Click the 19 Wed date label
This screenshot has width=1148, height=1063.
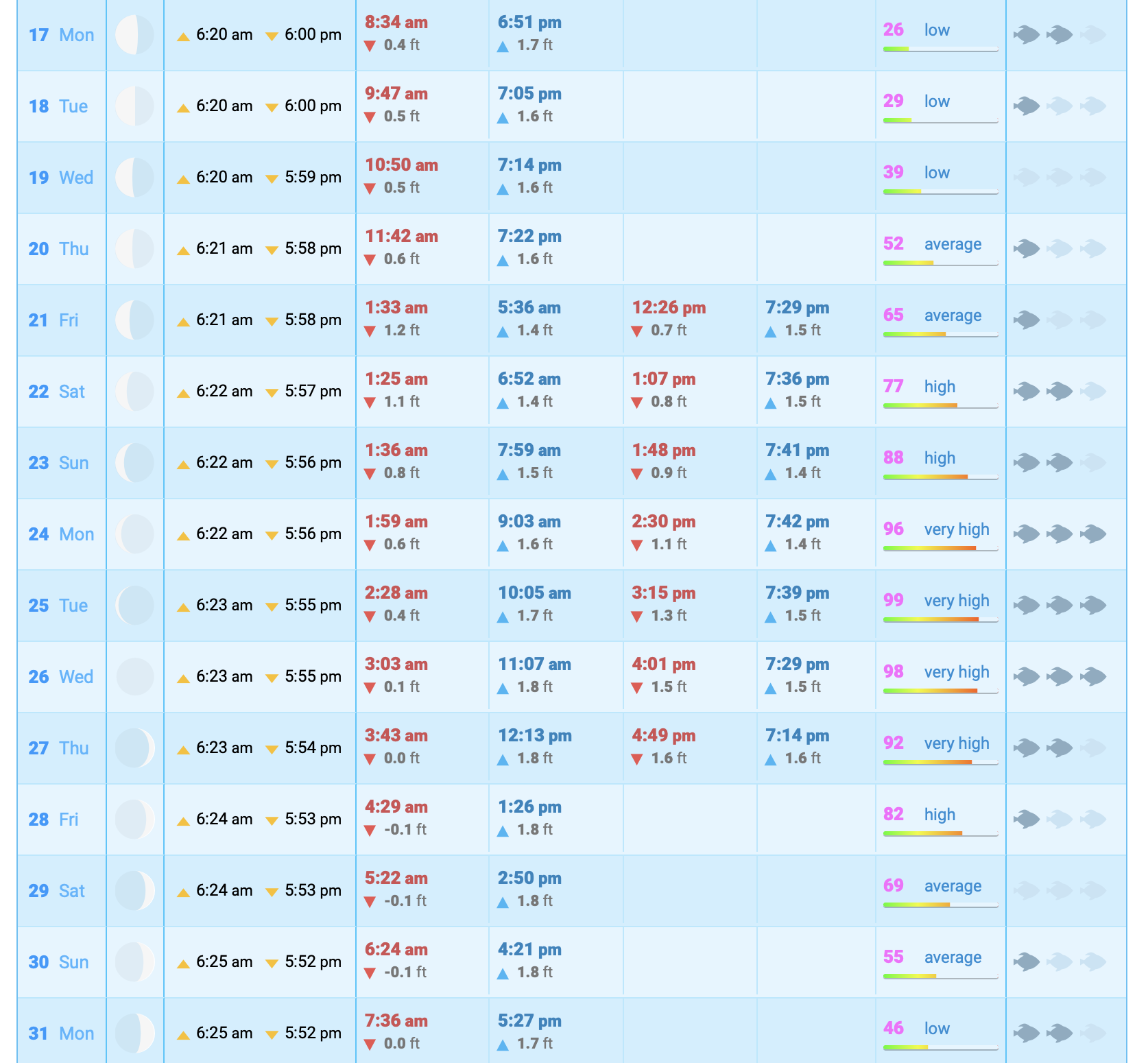click(x=60, y=178)
